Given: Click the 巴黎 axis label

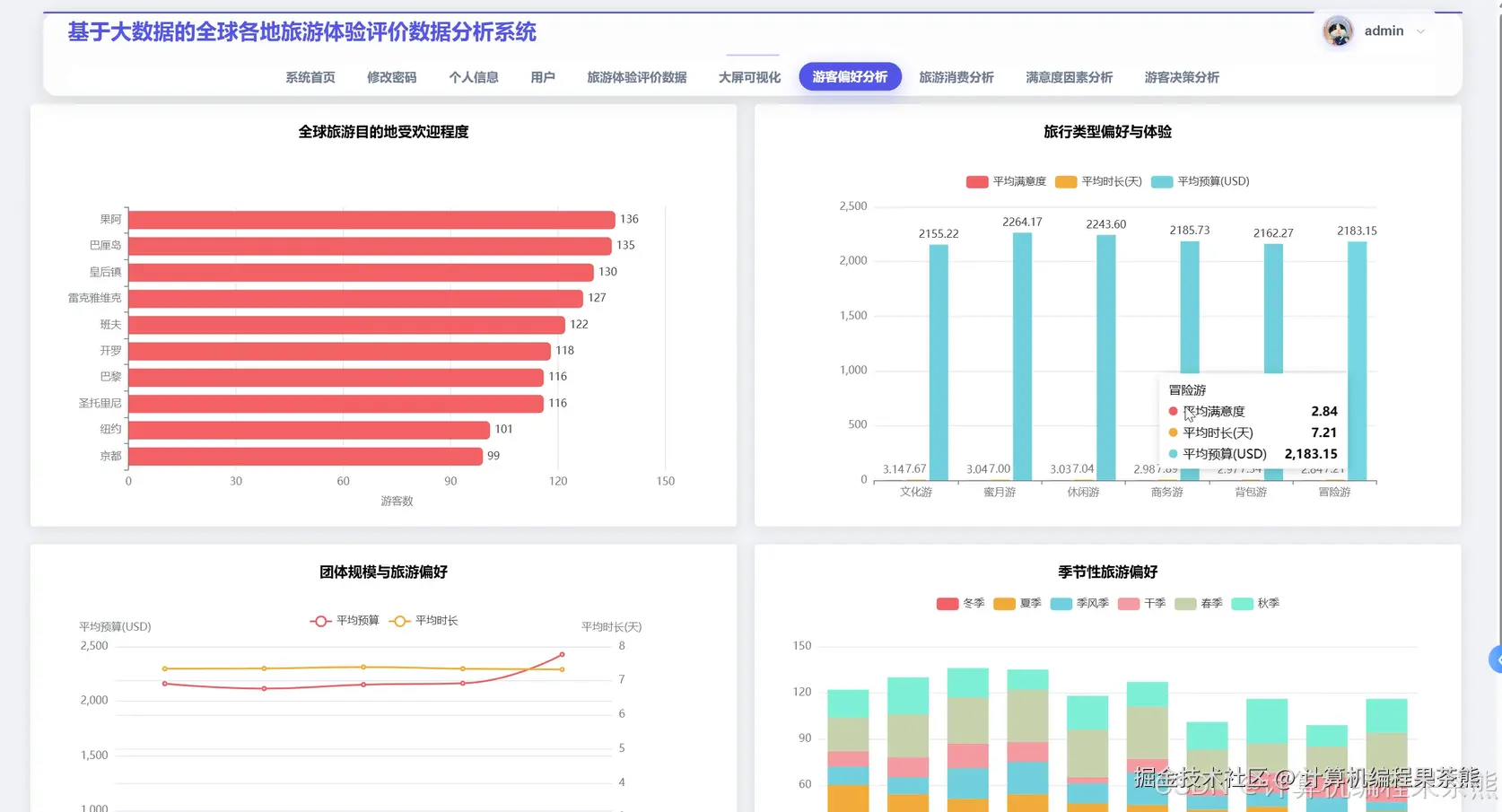Looking at the screenshot, I should pyautogui.click(x=110, y=377).
